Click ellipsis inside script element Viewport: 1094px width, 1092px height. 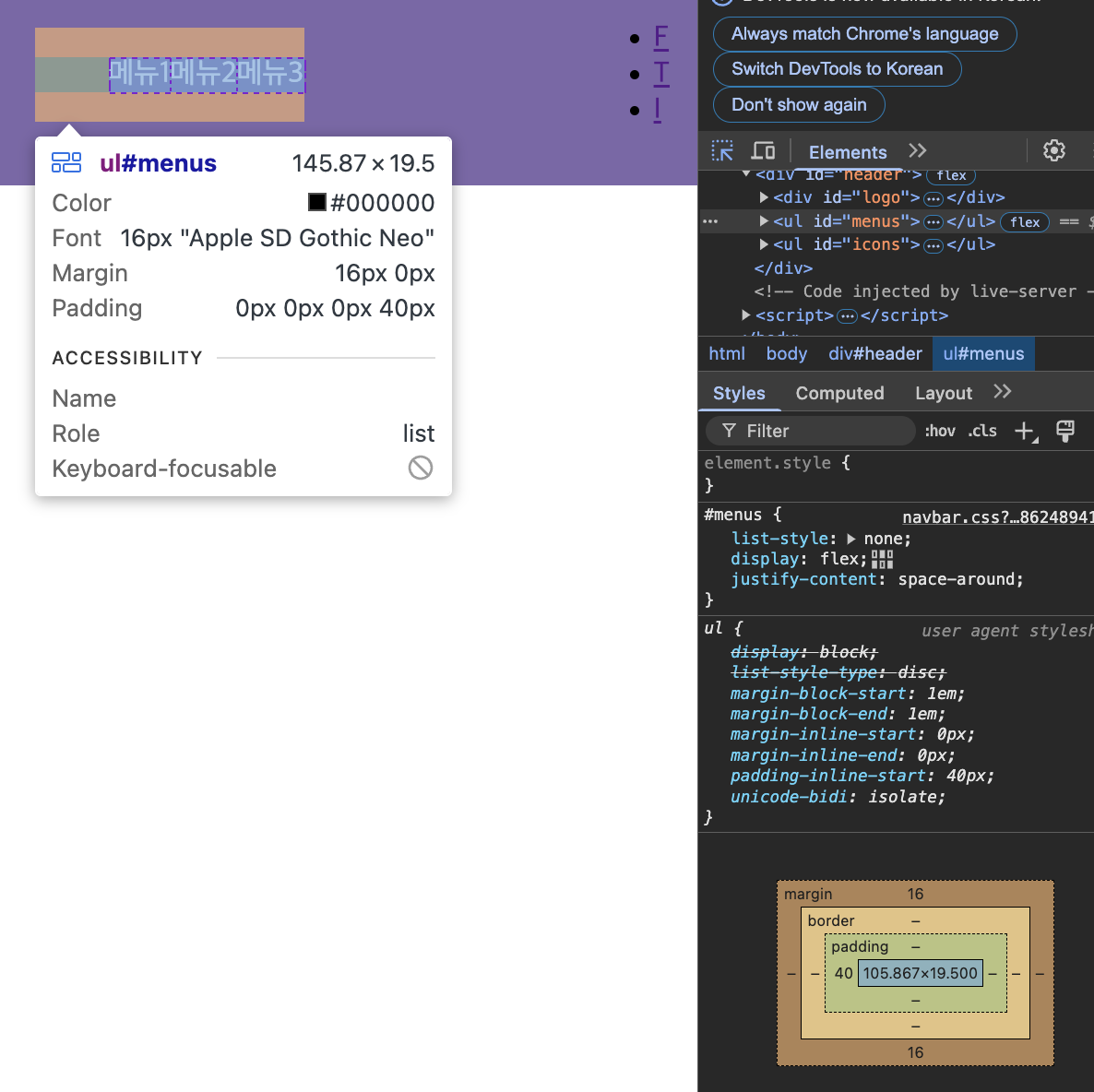click(847, 316)
